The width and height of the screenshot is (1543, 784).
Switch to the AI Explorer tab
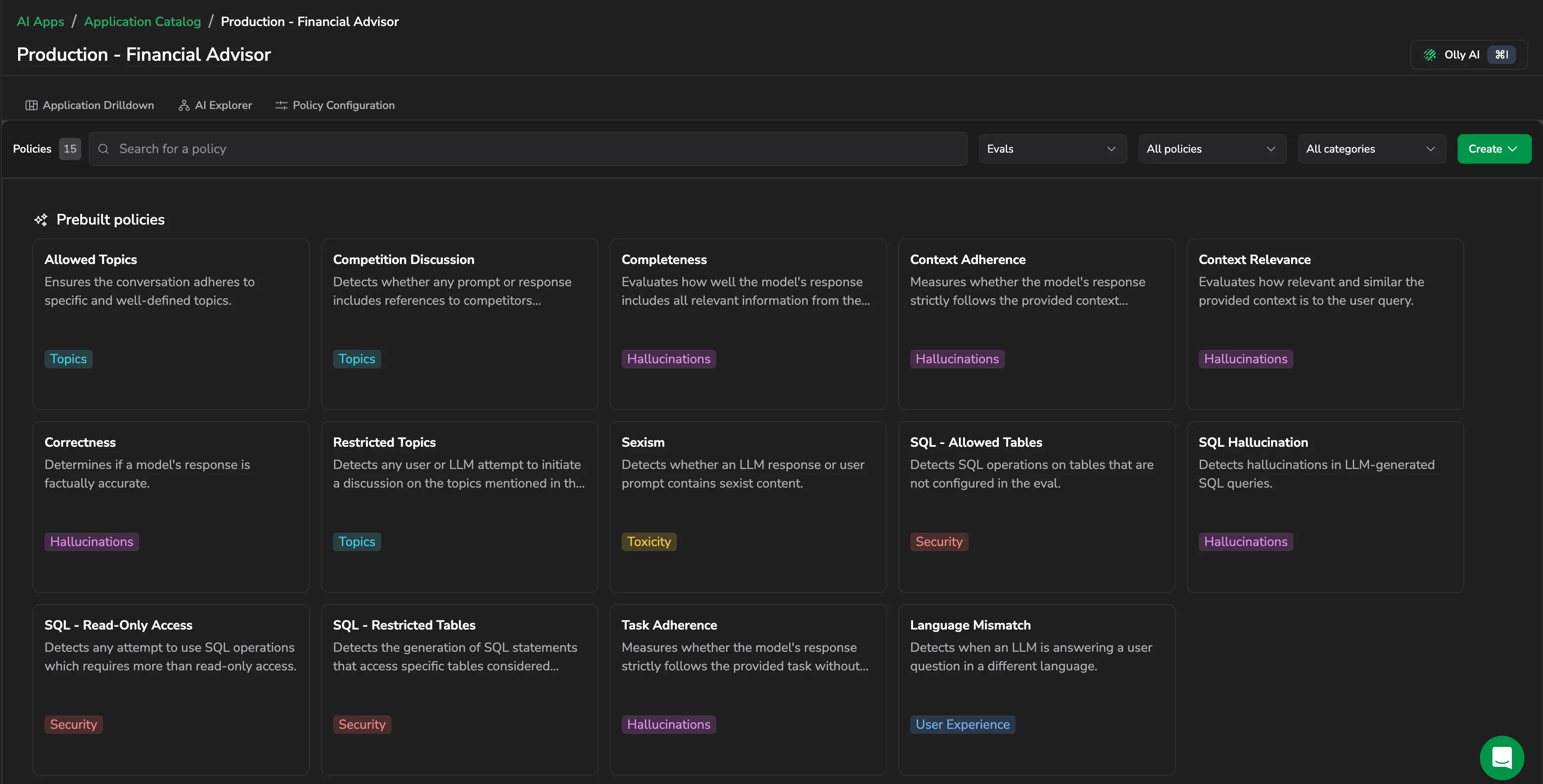click(215, 105)
